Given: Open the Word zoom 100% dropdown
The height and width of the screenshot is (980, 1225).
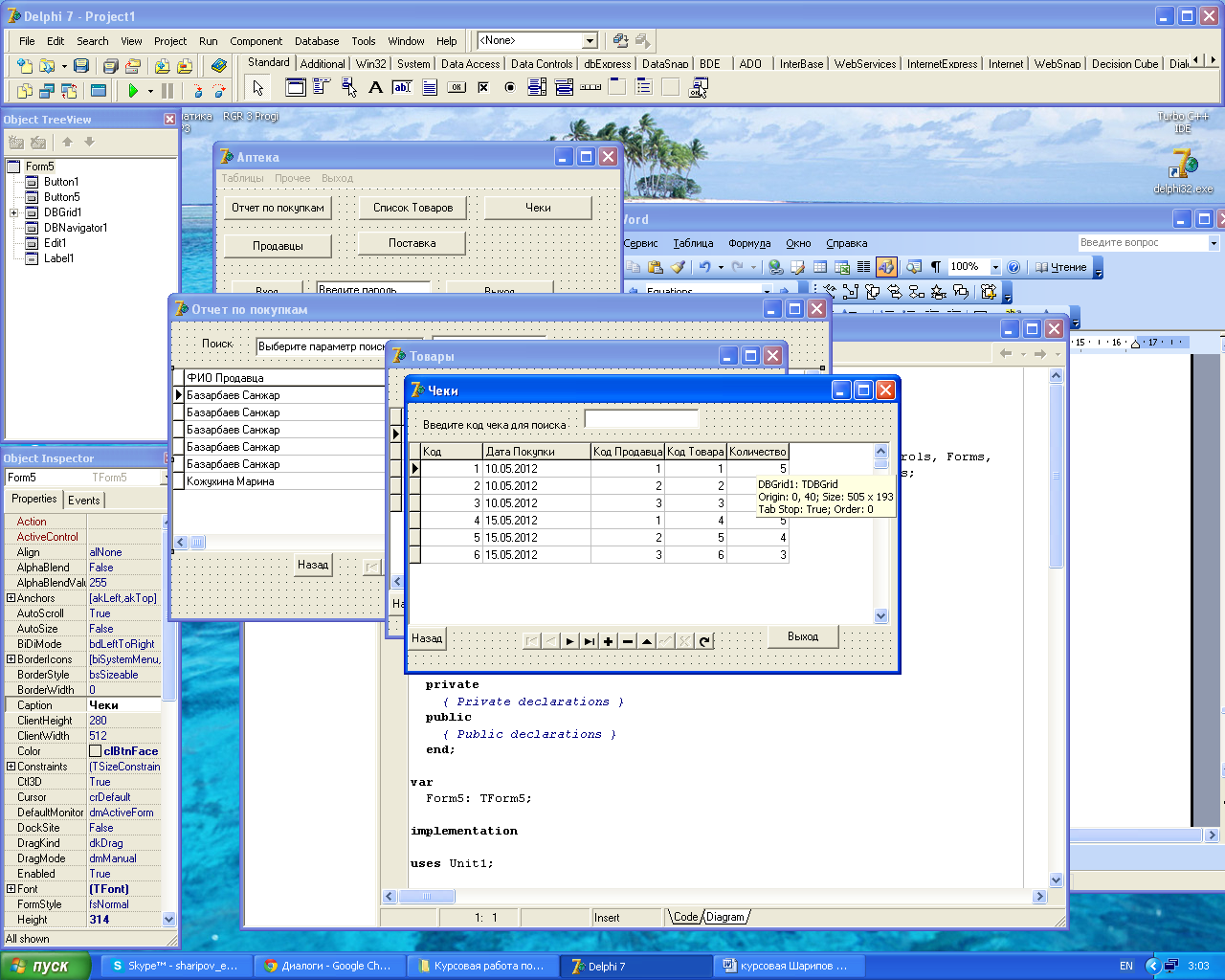Looking at the screenshot, I should point(995,267).
